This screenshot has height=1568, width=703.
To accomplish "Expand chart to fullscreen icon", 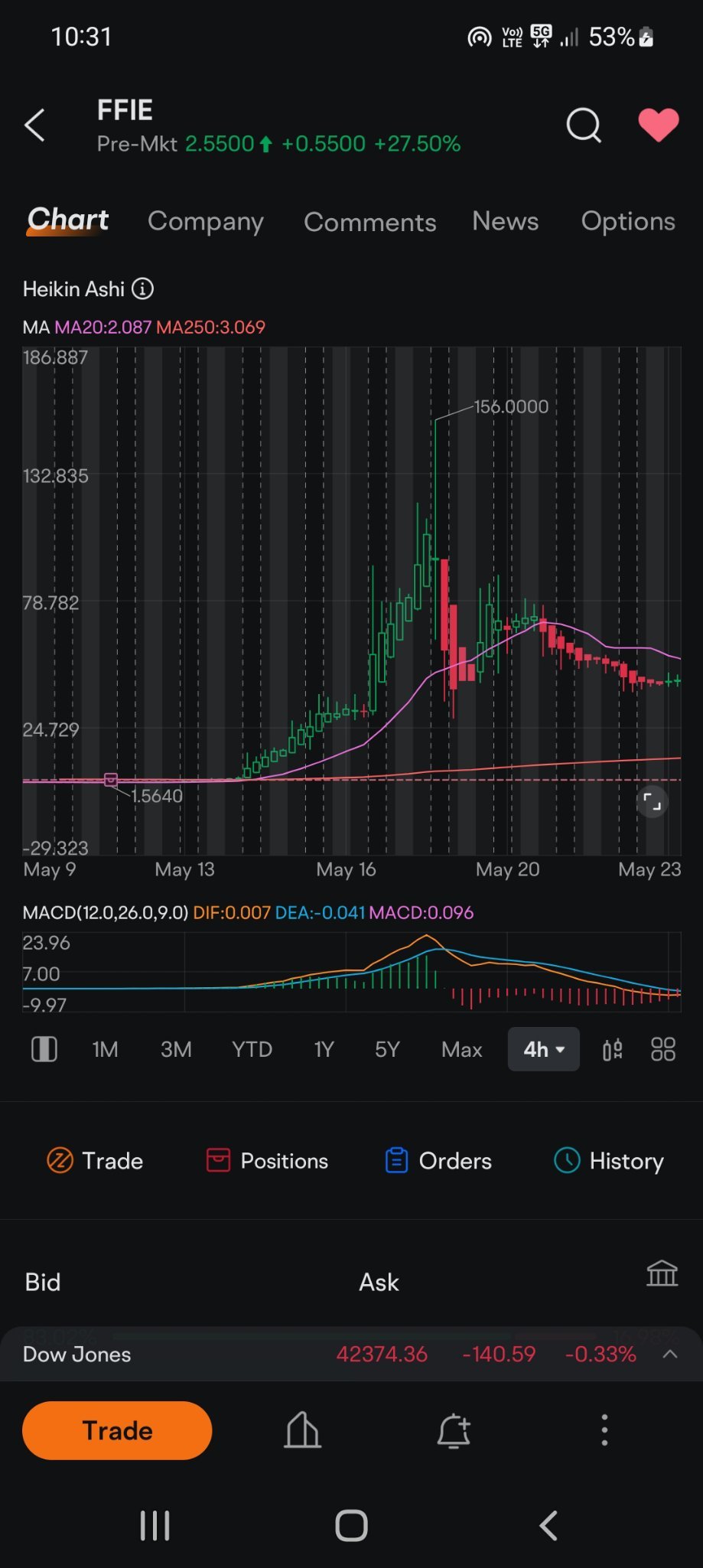I will 652,802.
